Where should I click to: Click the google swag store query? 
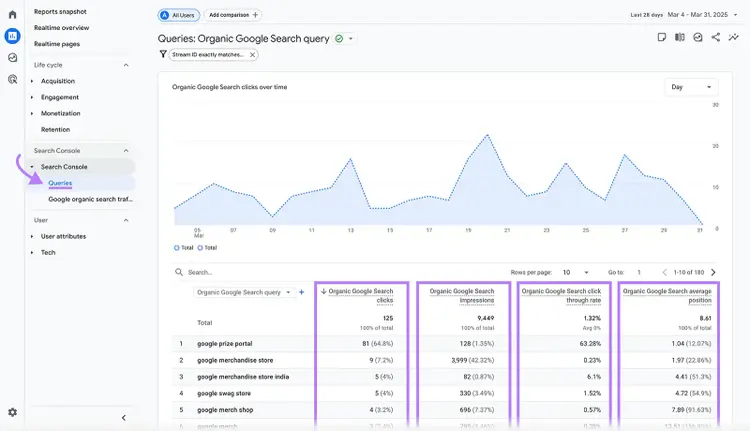(x=224, y=393)
